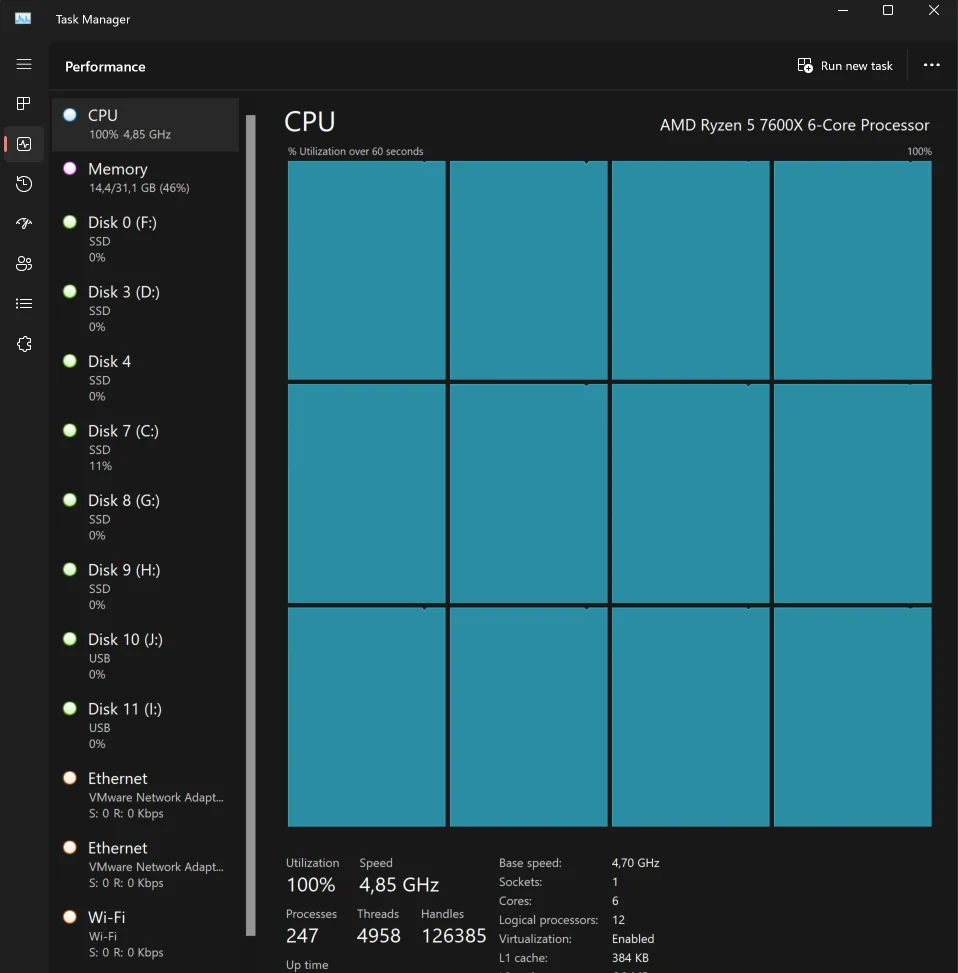Select the CPU performance entry
Image resolution: width=958 pixels, height=973 pixels.
145,122
